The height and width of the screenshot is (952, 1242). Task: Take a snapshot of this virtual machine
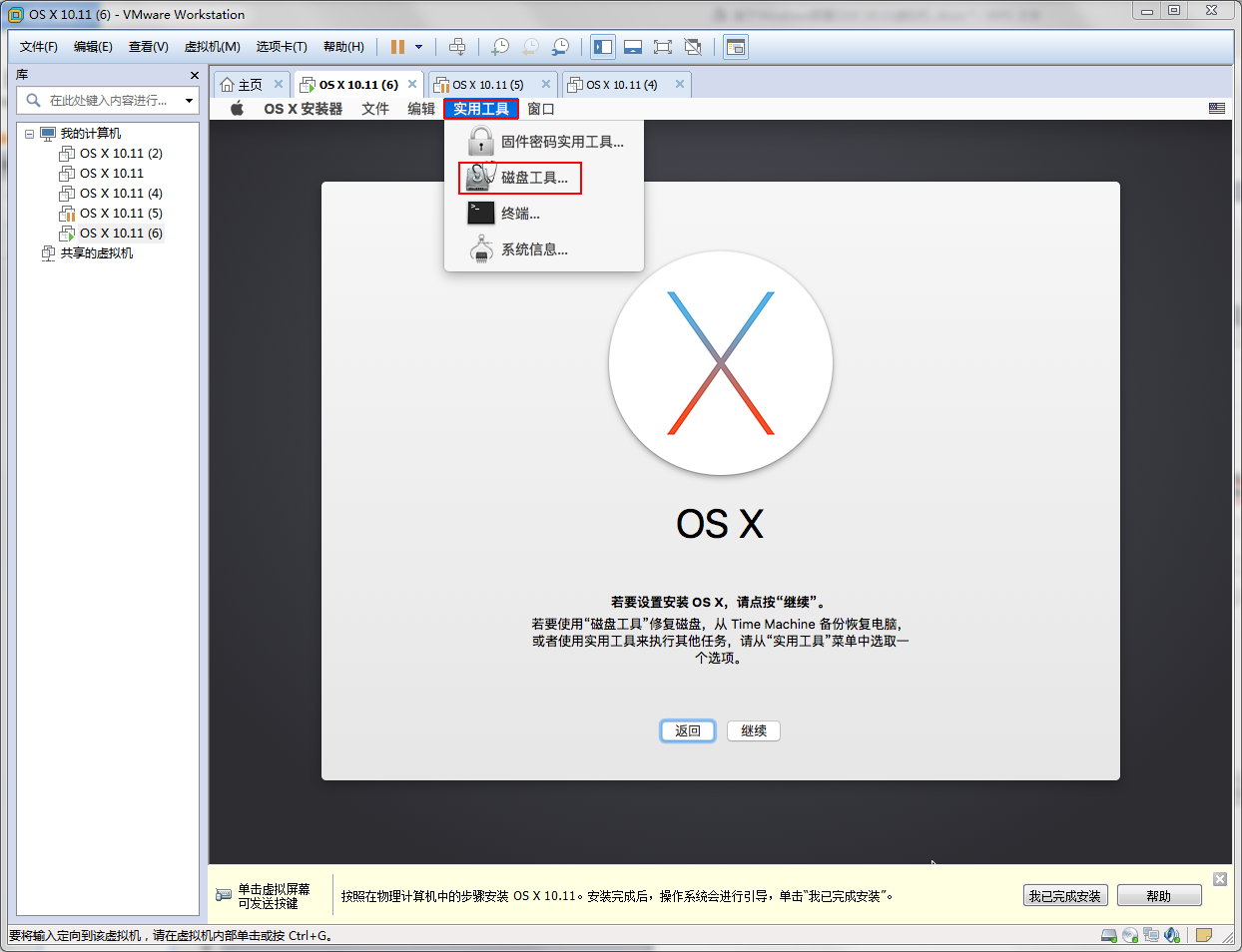(x=500, y=47)
